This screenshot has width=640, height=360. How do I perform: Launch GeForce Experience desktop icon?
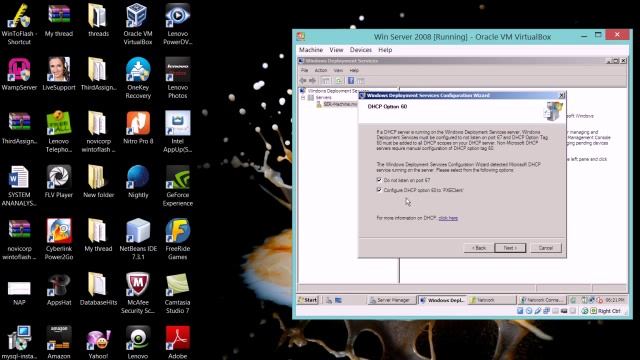click(x=178, y=186)
